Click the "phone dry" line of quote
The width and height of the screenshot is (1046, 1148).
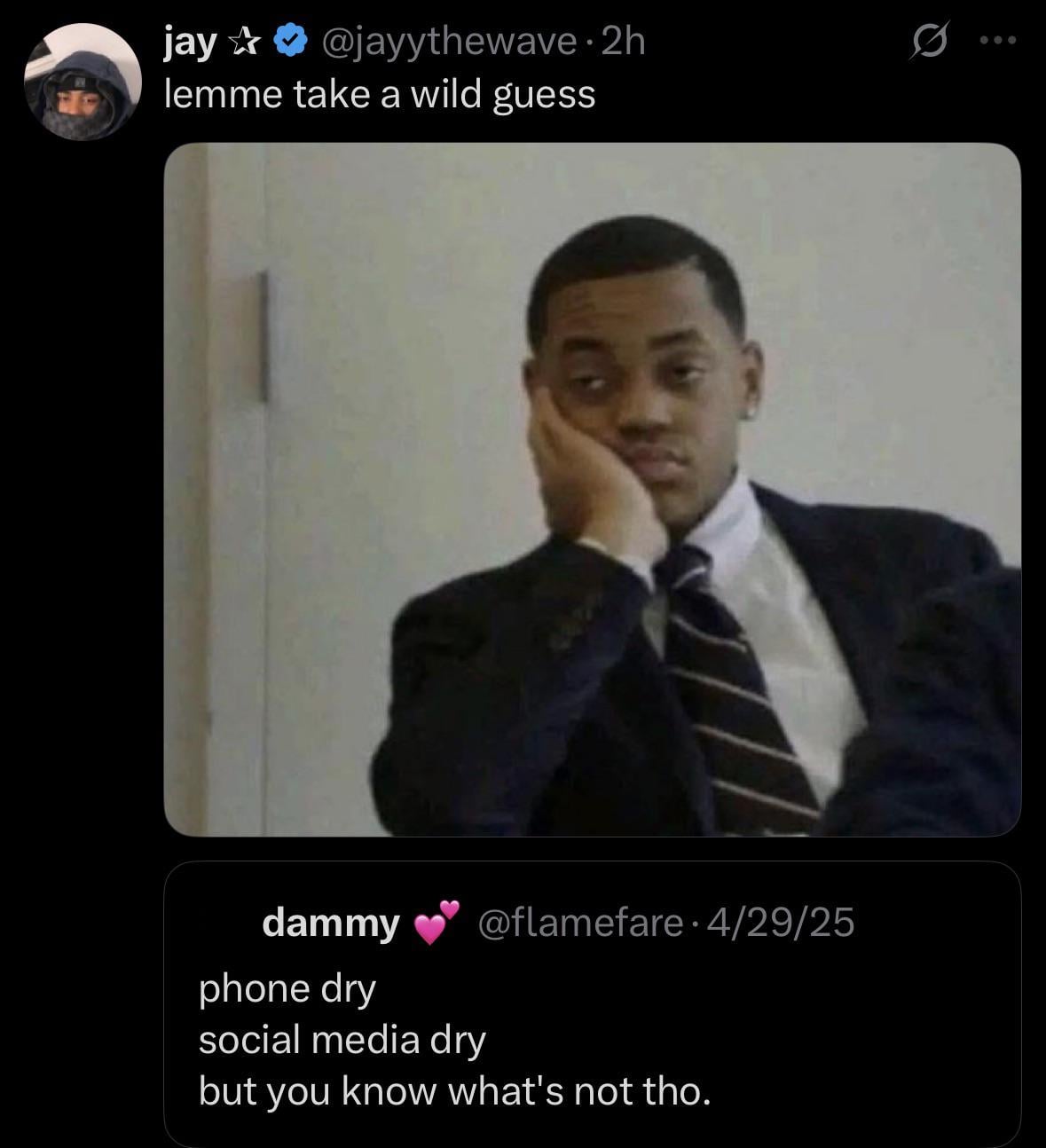tap(287, 987)
